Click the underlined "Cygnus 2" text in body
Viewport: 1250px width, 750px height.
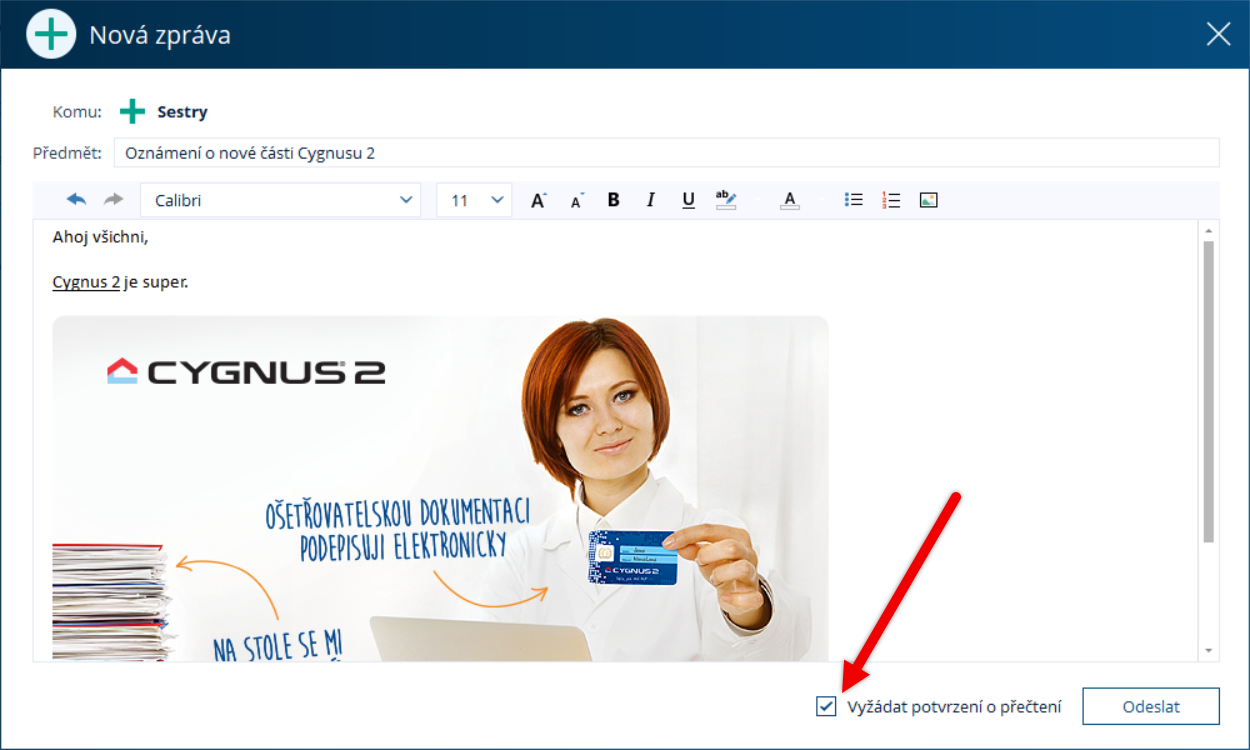(x=86, y=282)
